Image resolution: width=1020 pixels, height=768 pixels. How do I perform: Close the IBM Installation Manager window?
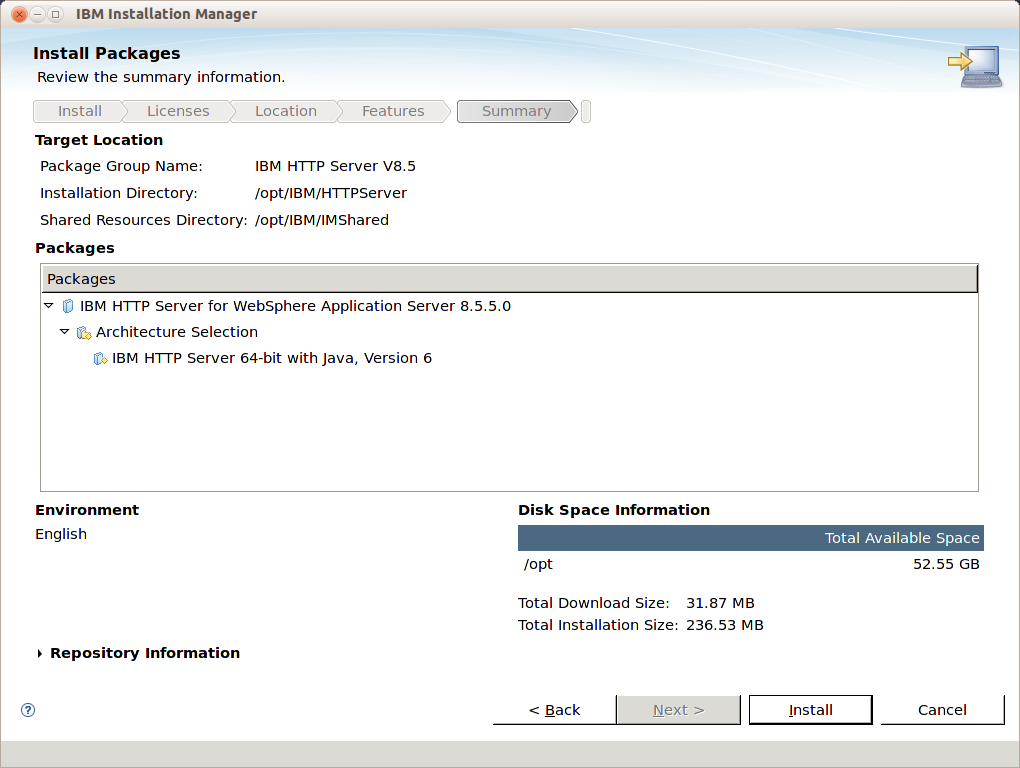coord(20,14)
